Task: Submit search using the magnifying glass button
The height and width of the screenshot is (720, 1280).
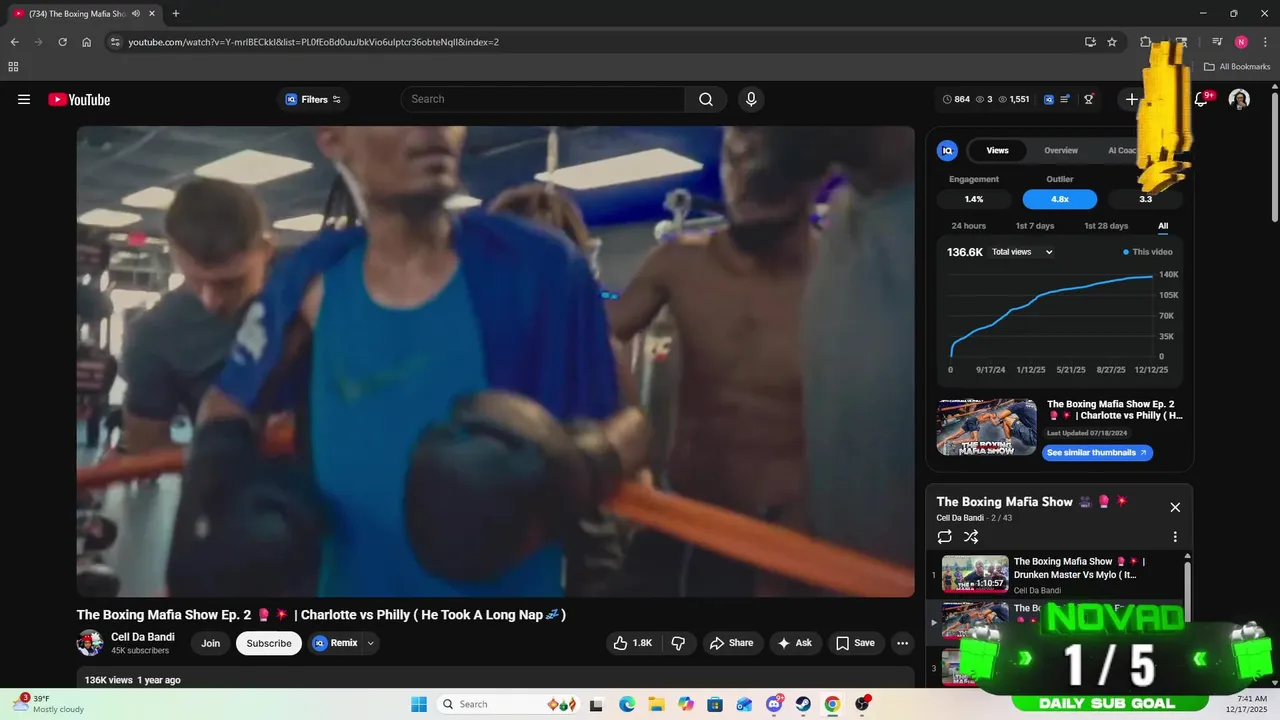Action: coord(706,99)
